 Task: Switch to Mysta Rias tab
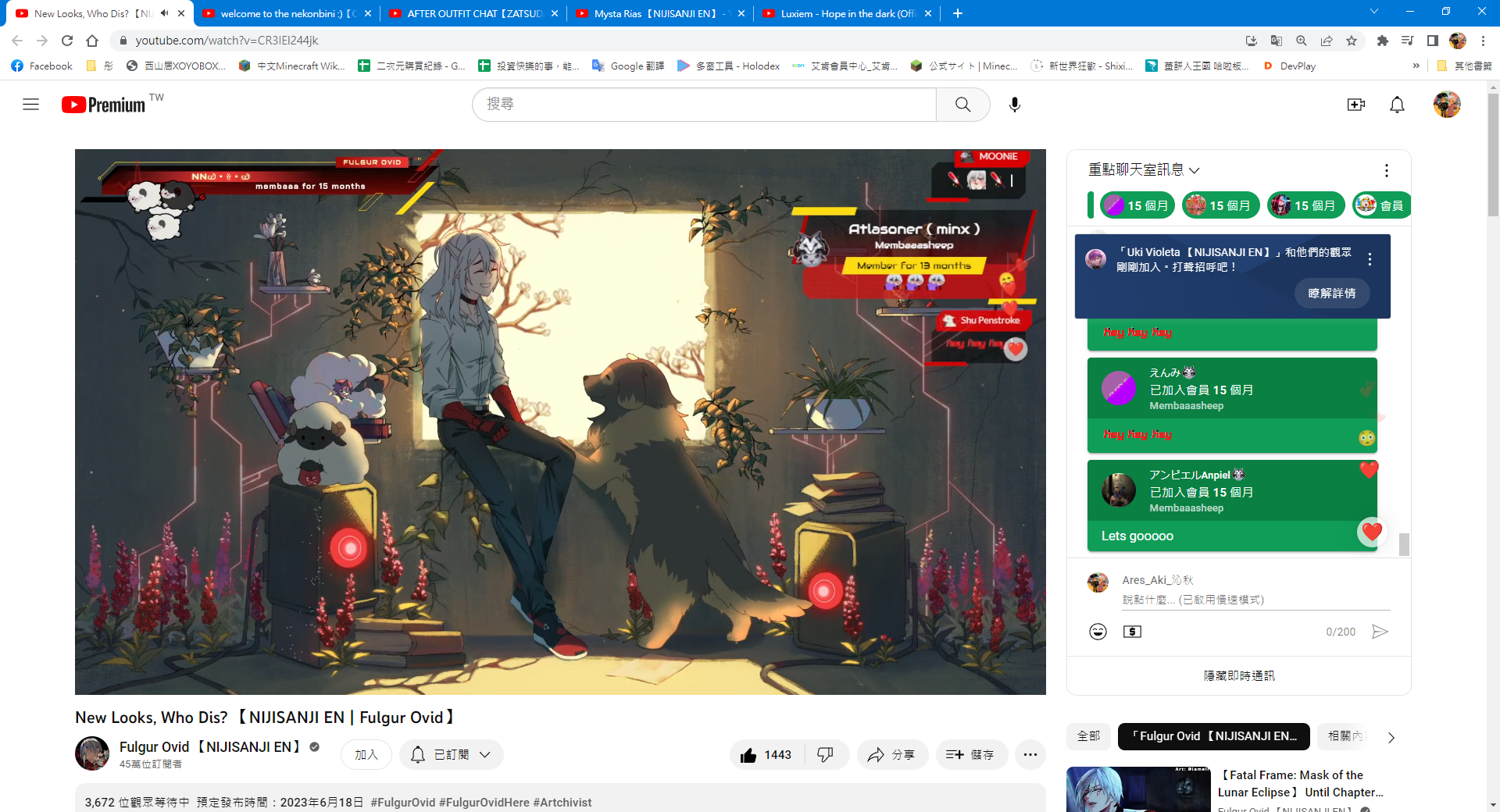660,13
